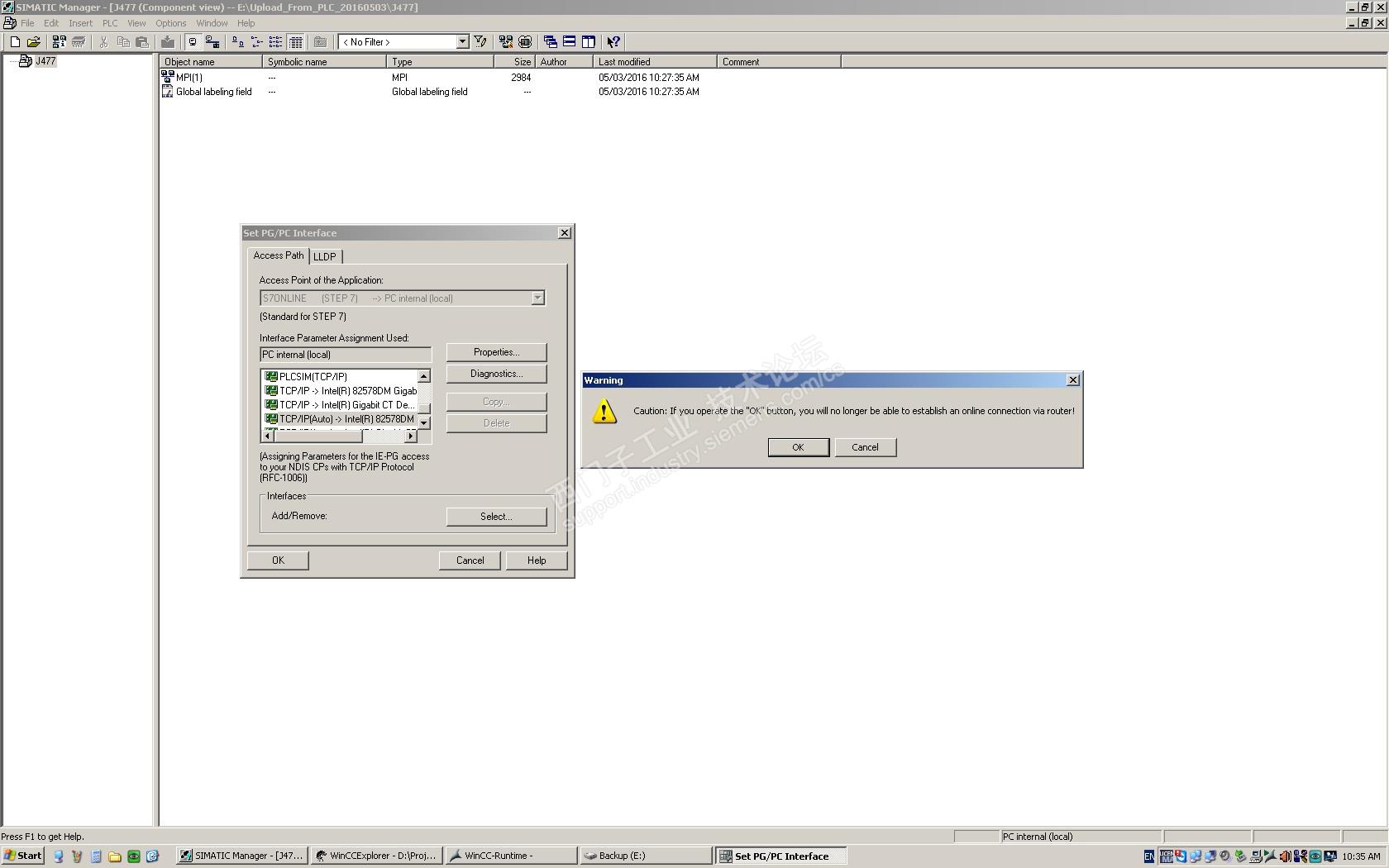Screen dimensions: 1389x868
Task: Confirm the Warning dialog with OK
Action: point(798,447)
